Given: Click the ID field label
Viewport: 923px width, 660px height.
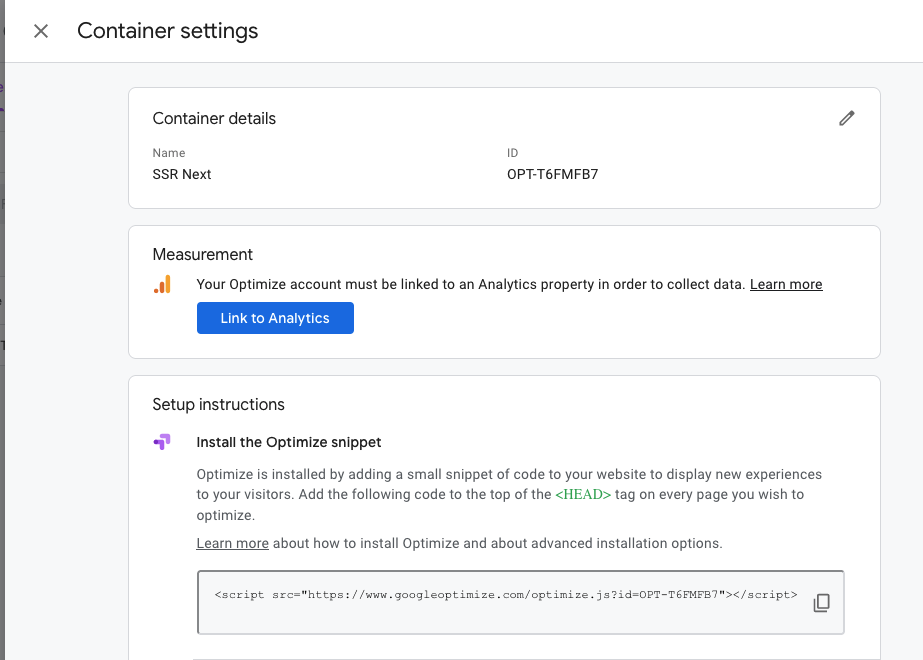Looking at the screenshot, I should [x=512, y=152].
